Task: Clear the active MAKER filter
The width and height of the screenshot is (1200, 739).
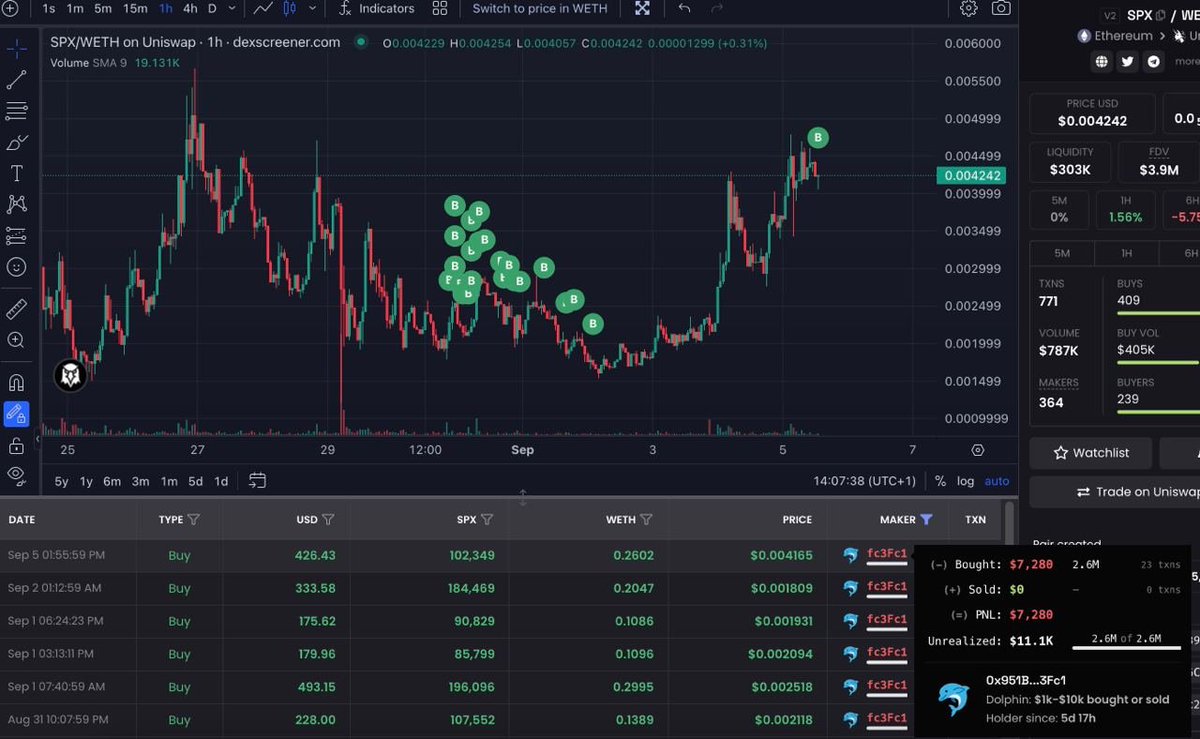Action: click(926, 520)
